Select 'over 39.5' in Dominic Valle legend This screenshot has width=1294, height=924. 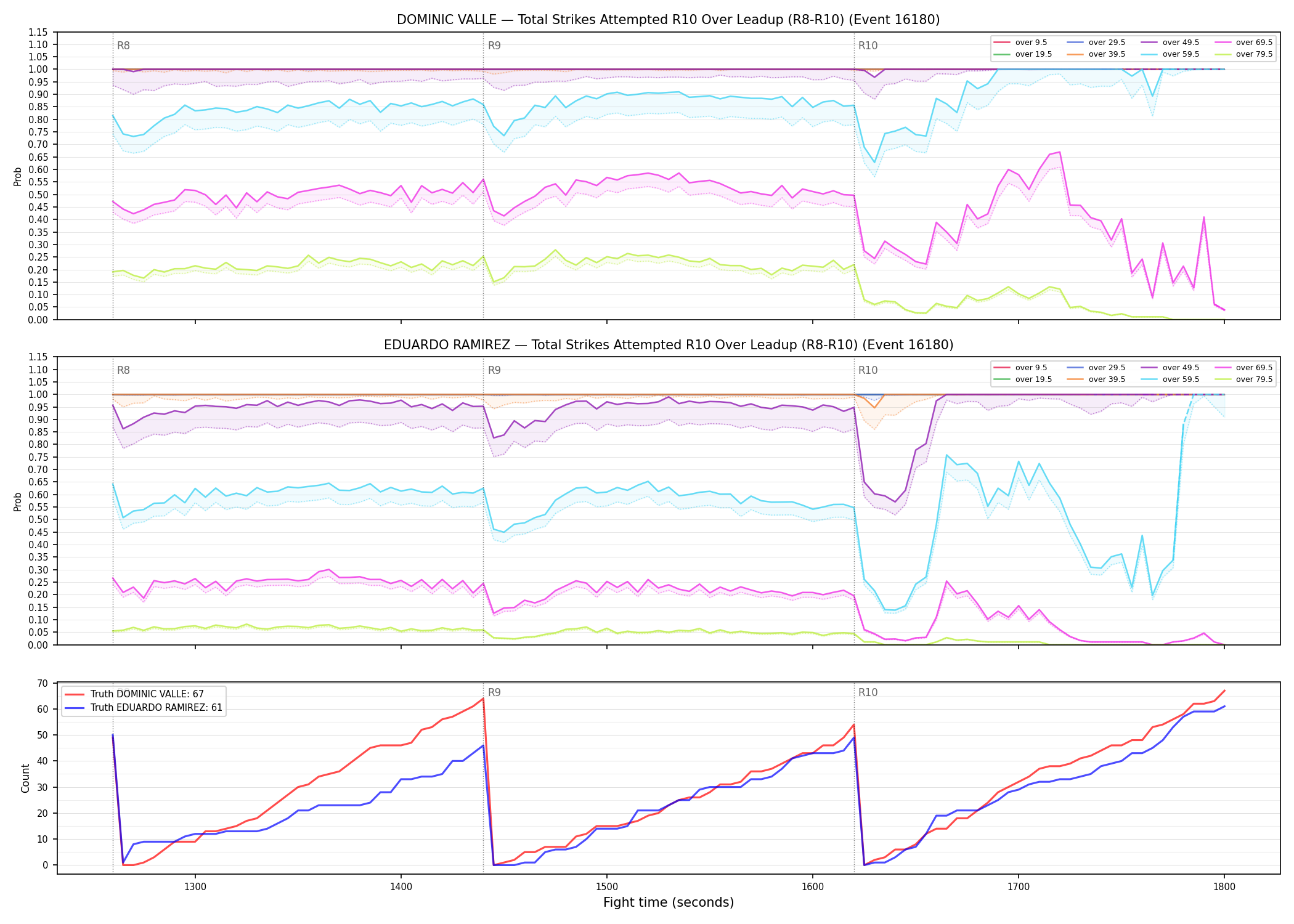pos(1096,54)
